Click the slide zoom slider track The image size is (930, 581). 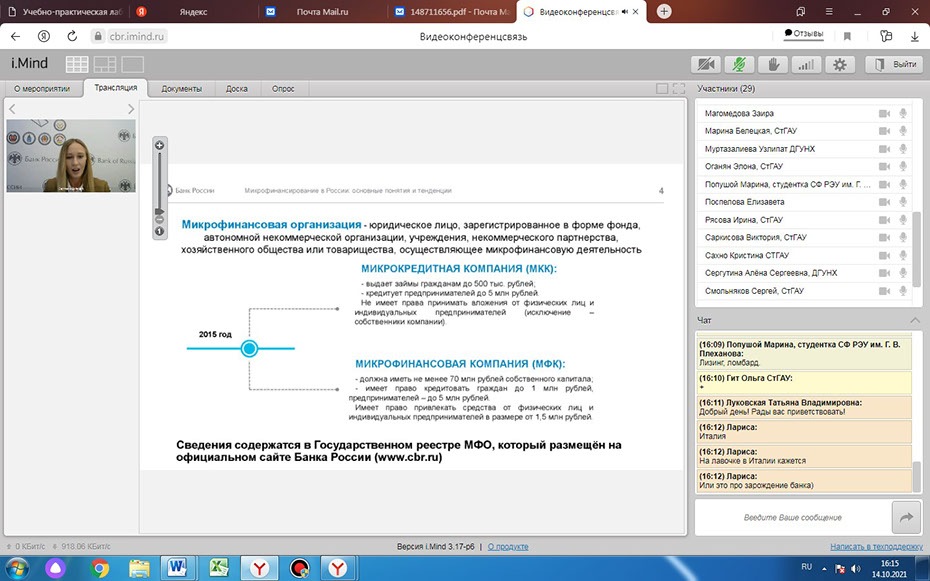click(159, 180)
